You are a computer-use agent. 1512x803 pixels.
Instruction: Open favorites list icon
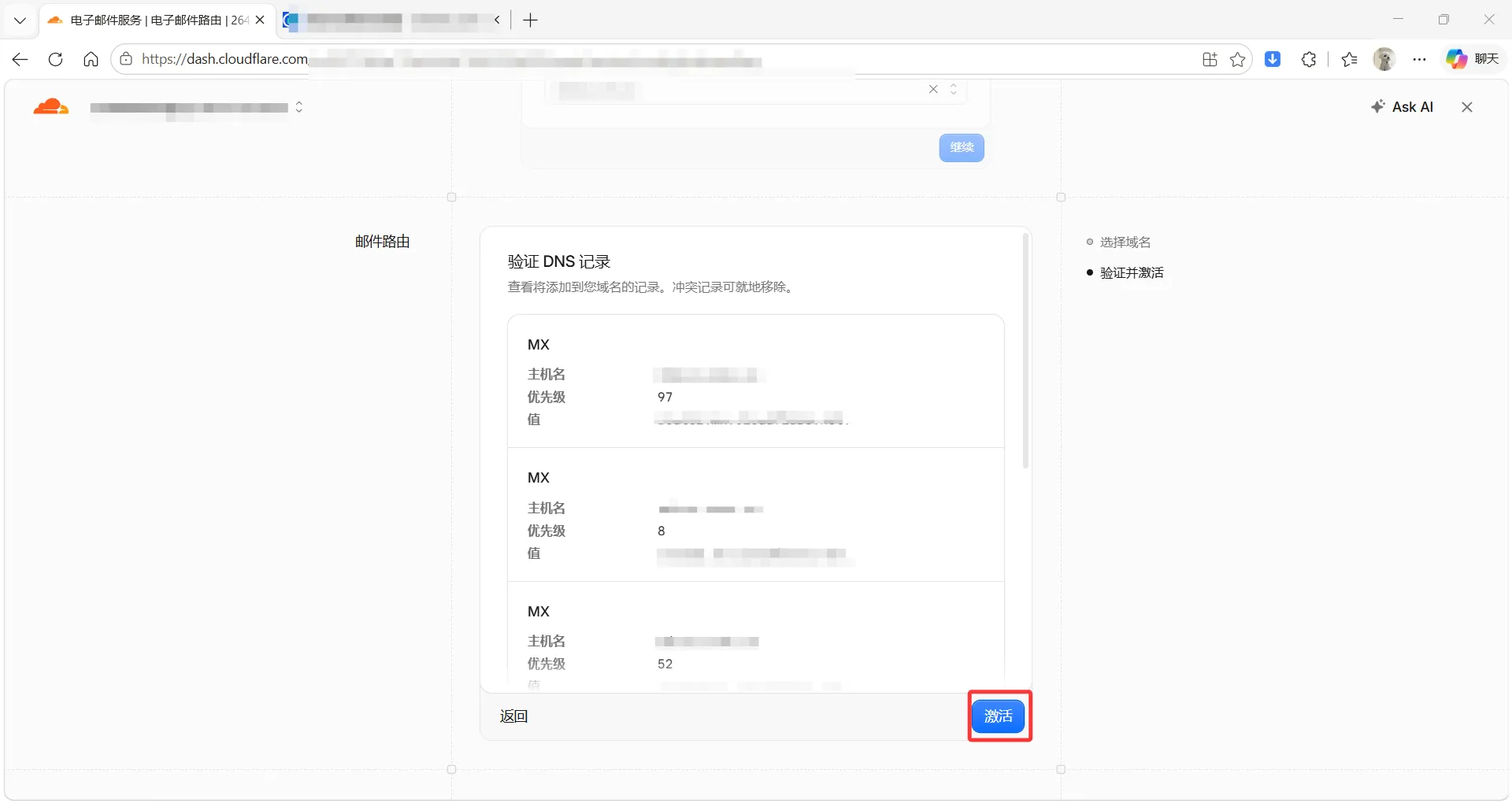1350,59
